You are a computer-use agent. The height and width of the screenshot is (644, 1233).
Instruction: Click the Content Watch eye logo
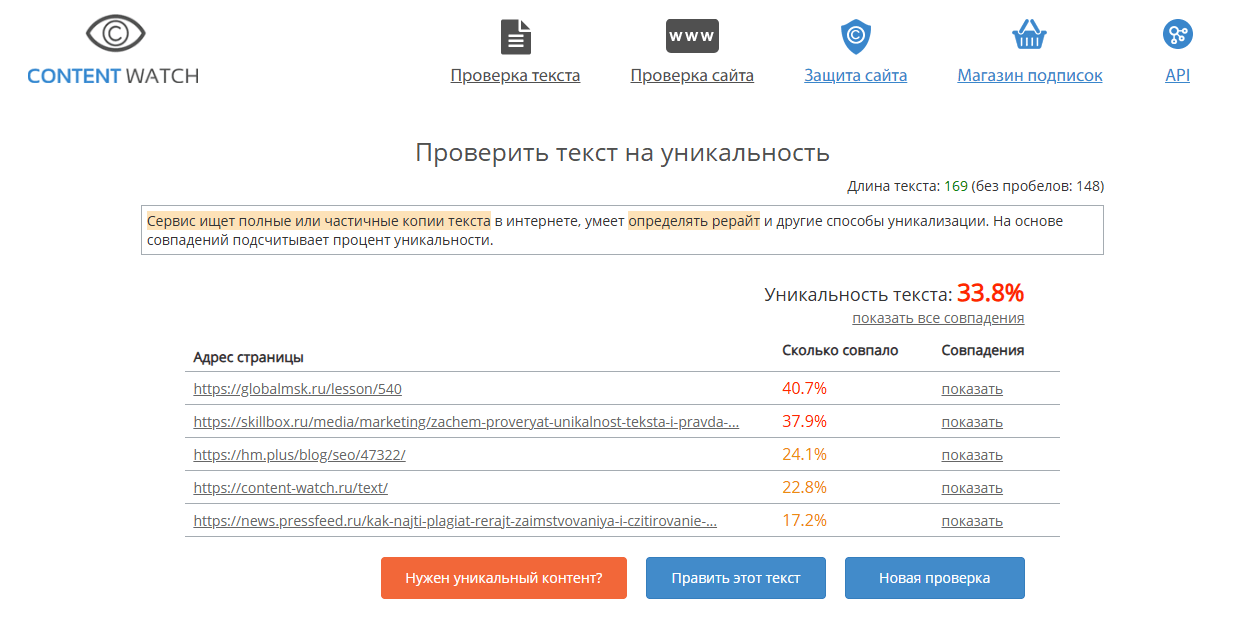[x=115, y=35]
